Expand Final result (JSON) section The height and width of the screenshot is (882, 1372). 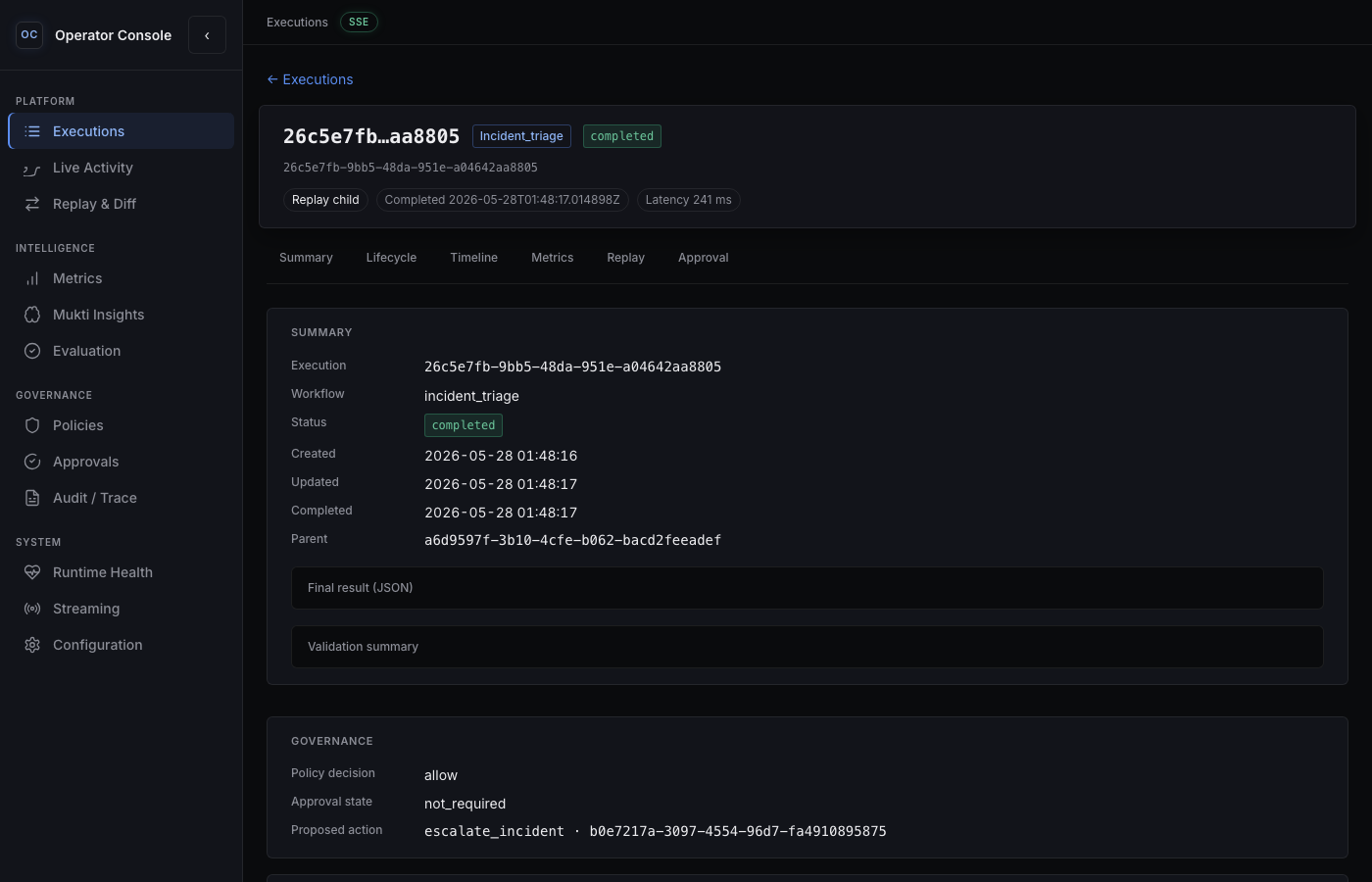click(x=808, y=588)
